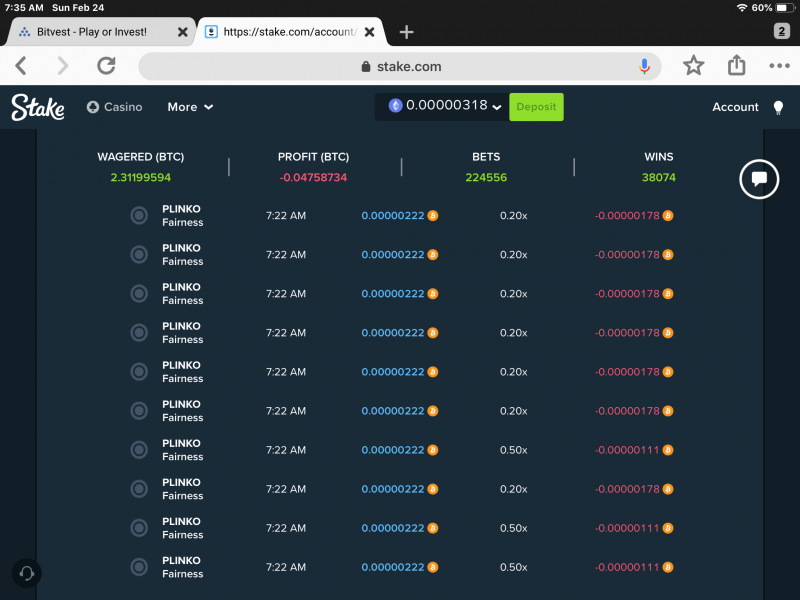This screenshot has width=800, height=600.
Task: Open the chat bubble icon
Action: click(759, 179)
